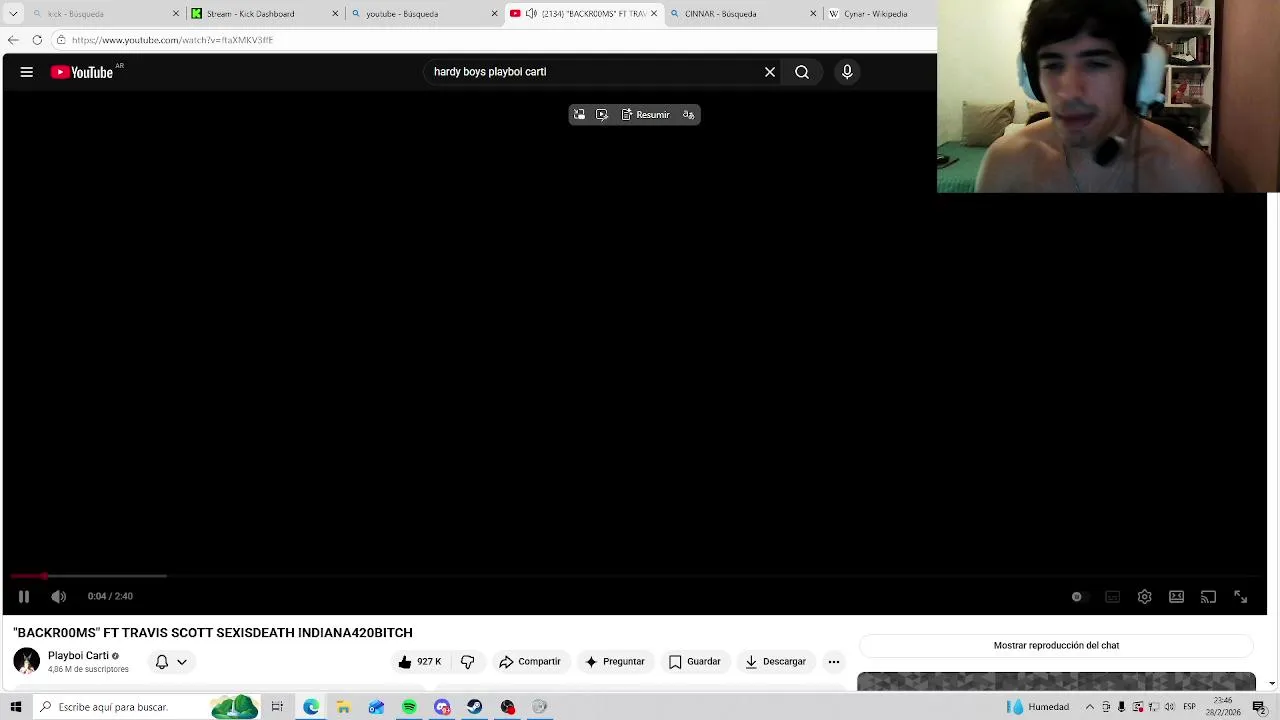Viewport: 1280px width, 720px height.
Task: Close the BACKR00MS YouTube tab
Action: pyautogui.click(x=654, y=14)
